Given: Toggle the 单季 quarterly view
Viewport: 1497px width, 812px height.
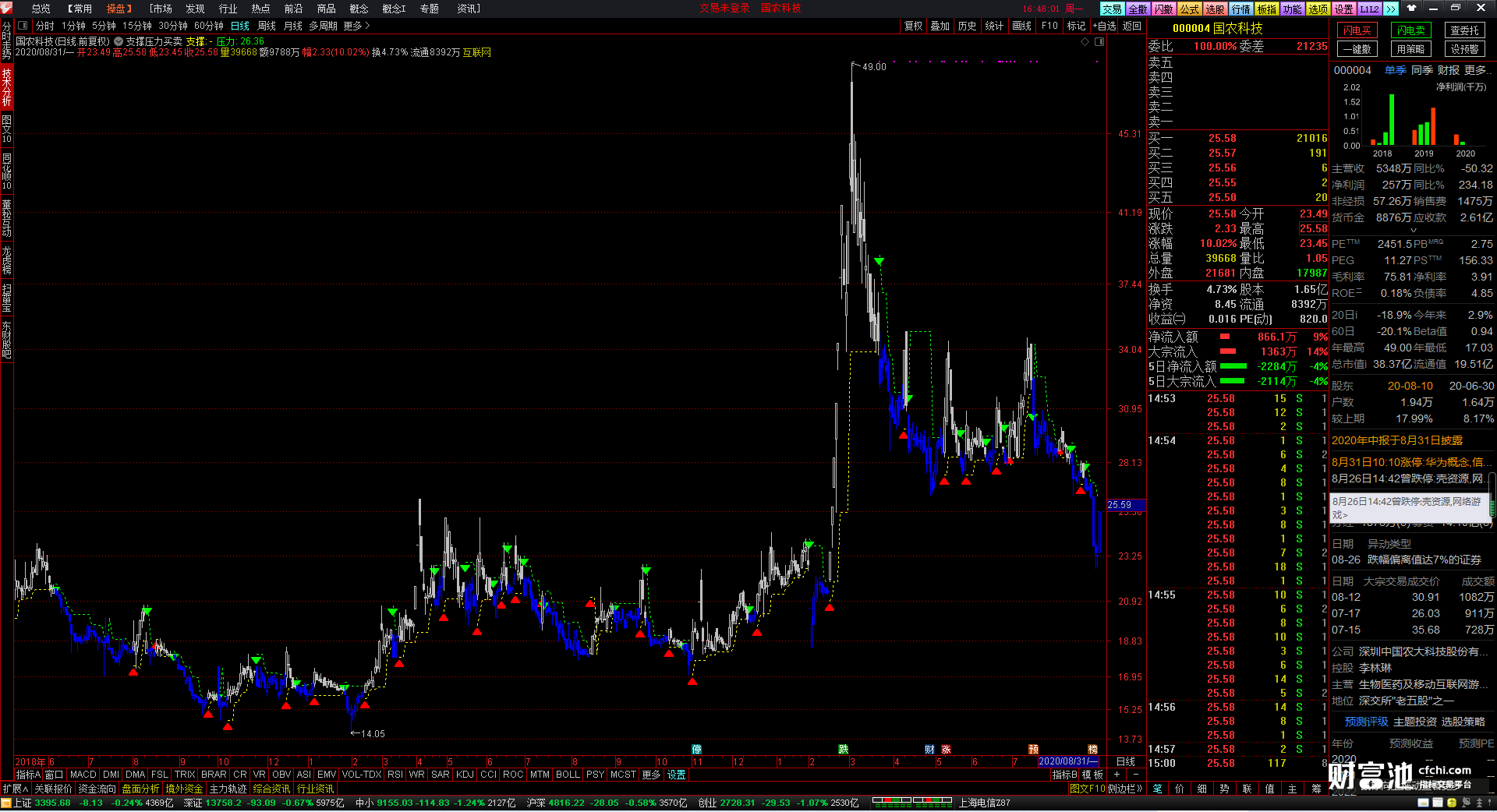Looking at the screenshot, I should pos(1395,70).
